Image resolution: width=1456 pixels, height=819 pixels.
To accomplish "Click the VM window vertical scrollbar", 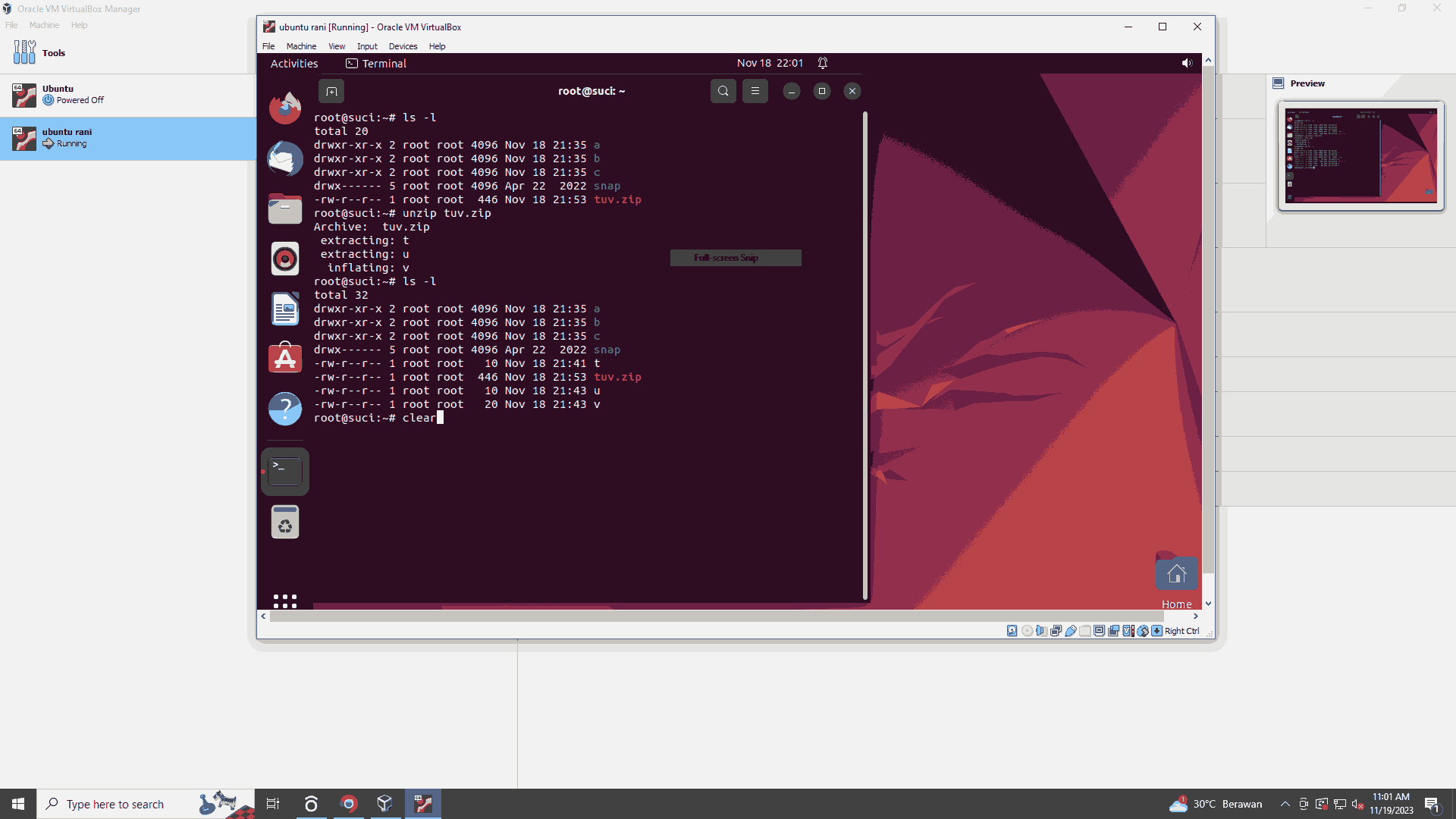I will point(1208,320).
